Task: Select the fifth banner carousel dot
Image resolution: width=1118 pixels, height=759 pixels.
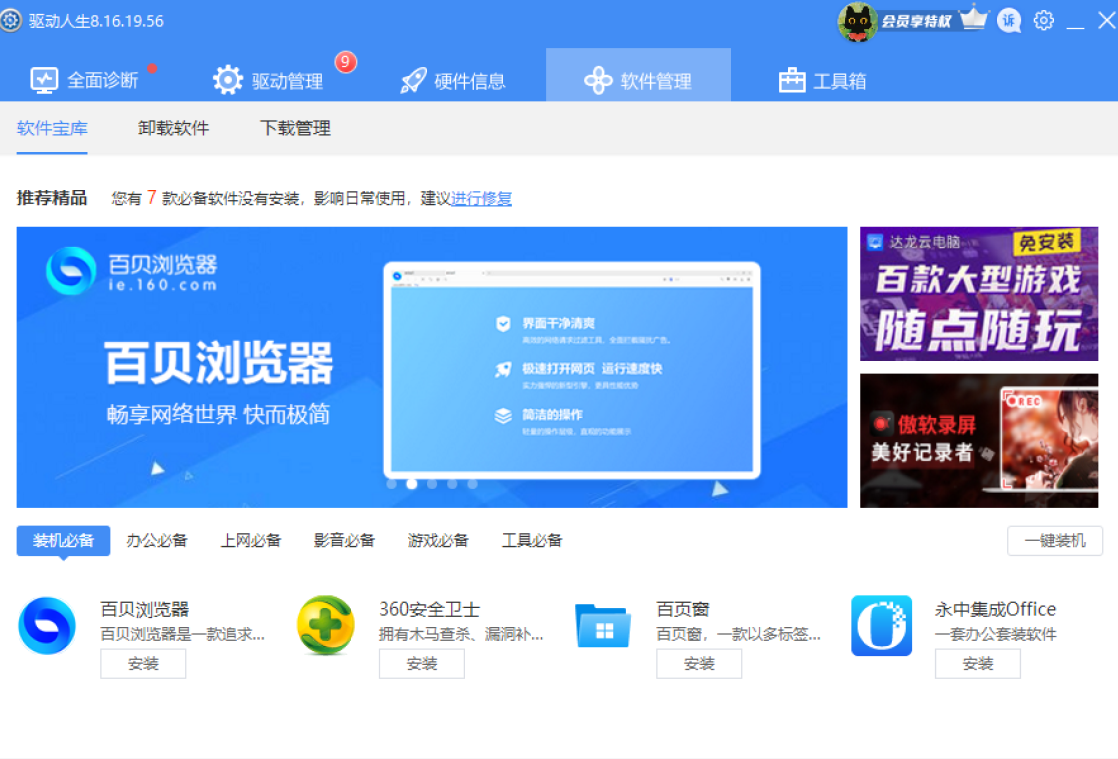Action: click(x=471, y=484)
